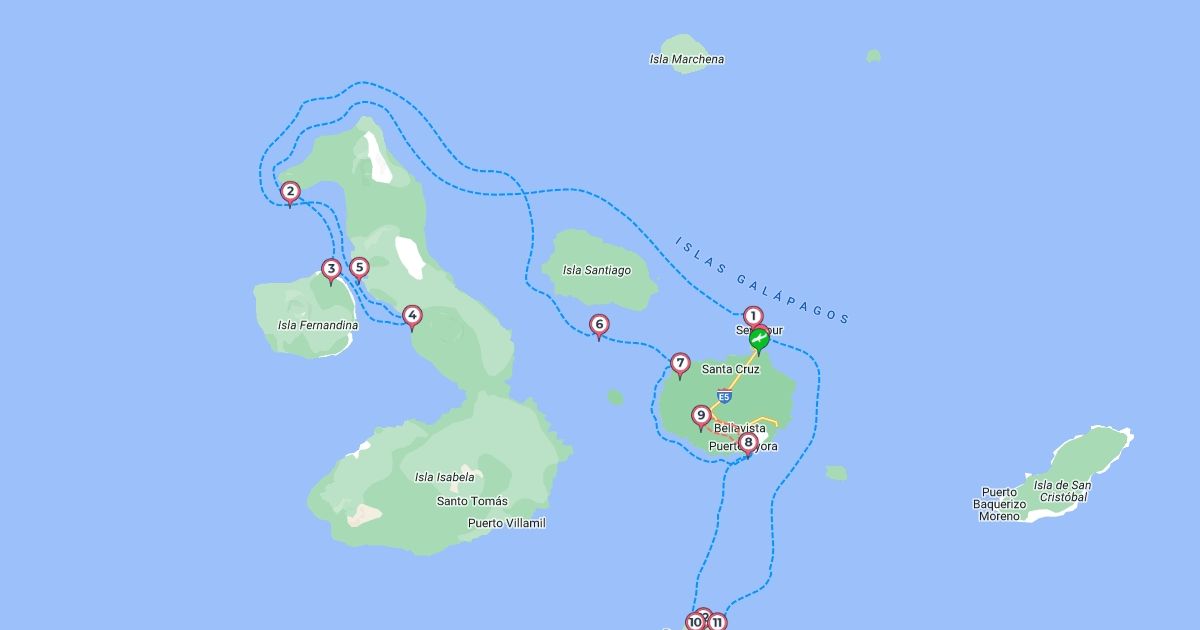Open map marker number 3 on Fernandina
Image resolution: width=1200 pixels, height=630 pixels.
click(331, 269)
